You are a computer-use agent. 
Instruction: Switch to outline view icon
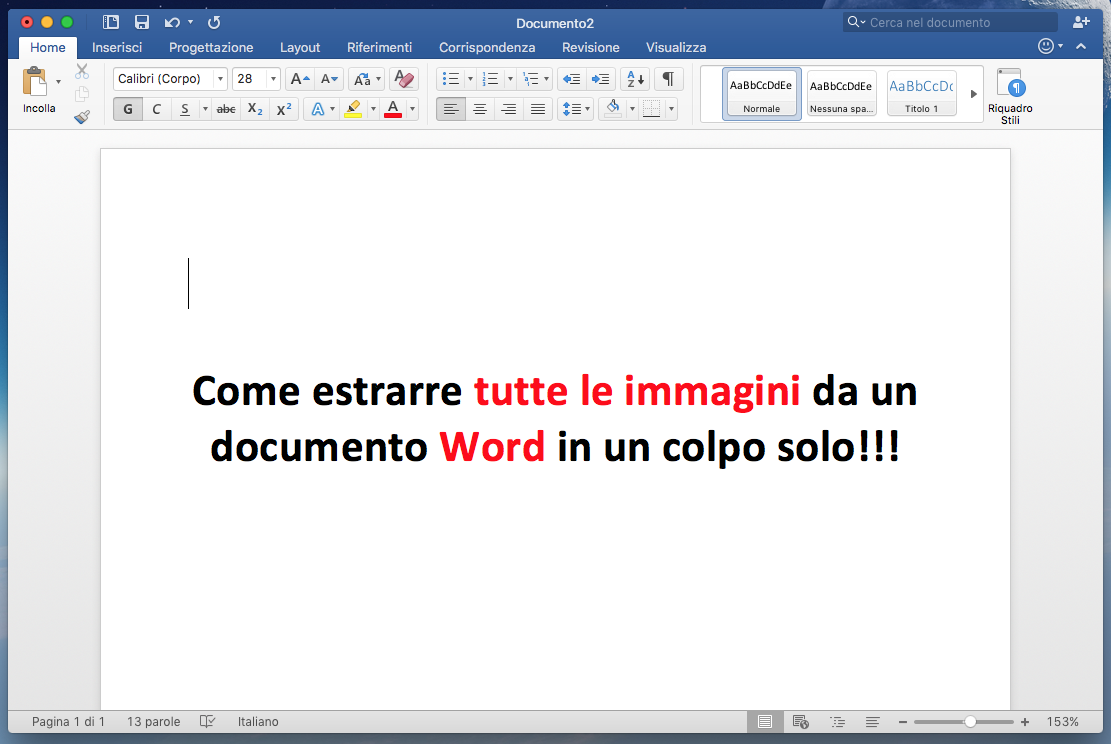(838, 721)
